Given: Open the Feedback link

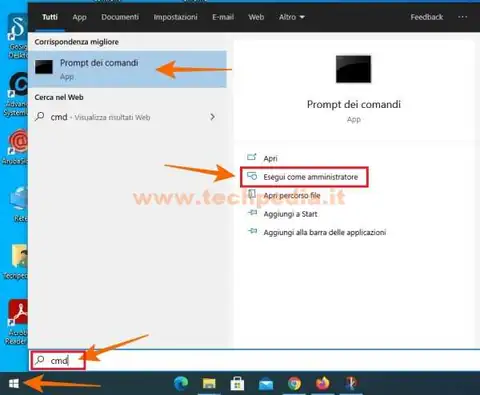Looking at the screenshot, I should (427, 17).
